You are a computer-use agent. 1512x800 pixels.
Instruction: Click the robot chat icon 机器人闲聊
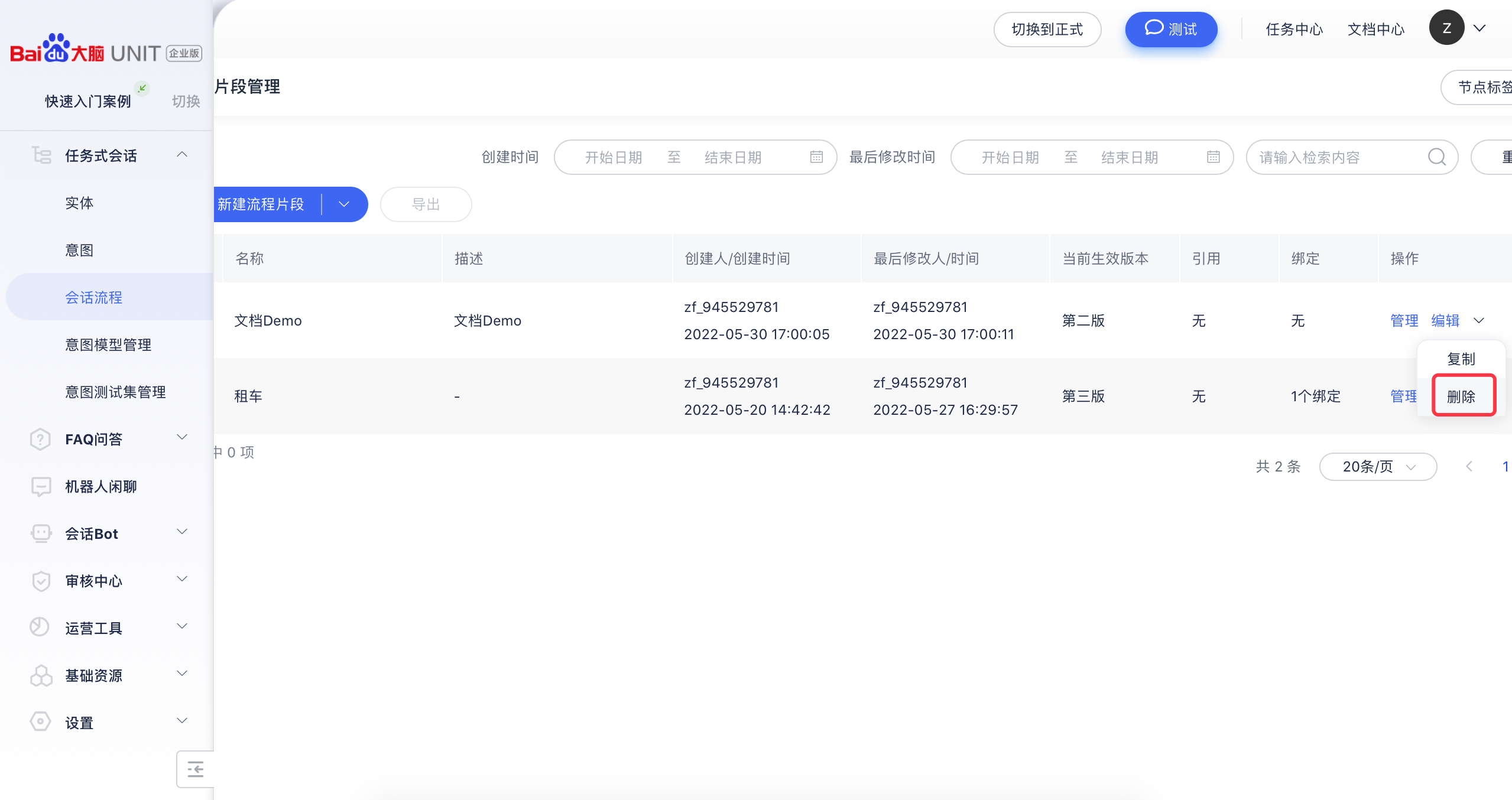point(41,486)
